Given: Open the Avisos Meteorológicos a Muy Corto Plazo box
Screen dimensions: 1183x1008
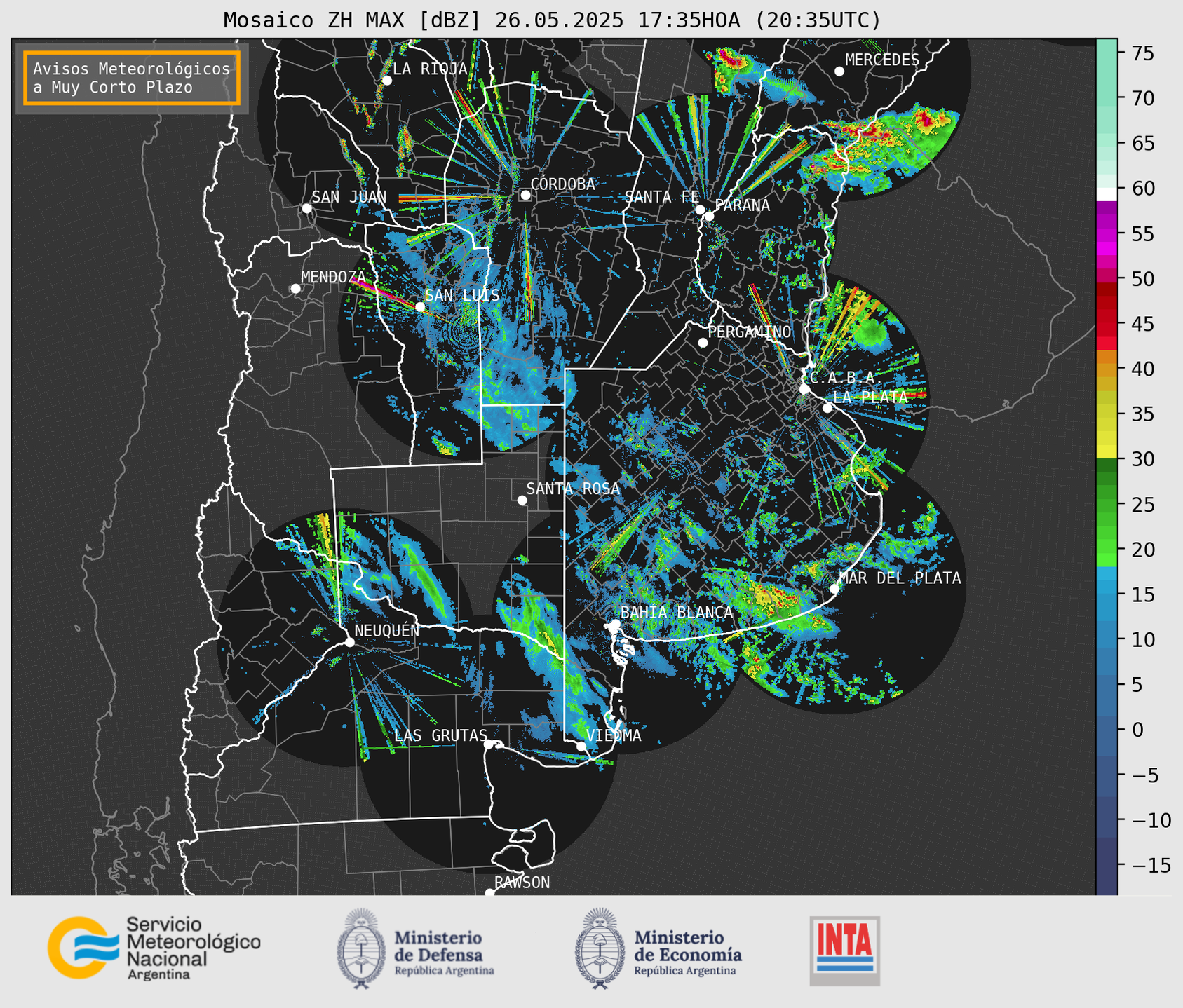Looking at the screenshot, I should coord(132,78).
